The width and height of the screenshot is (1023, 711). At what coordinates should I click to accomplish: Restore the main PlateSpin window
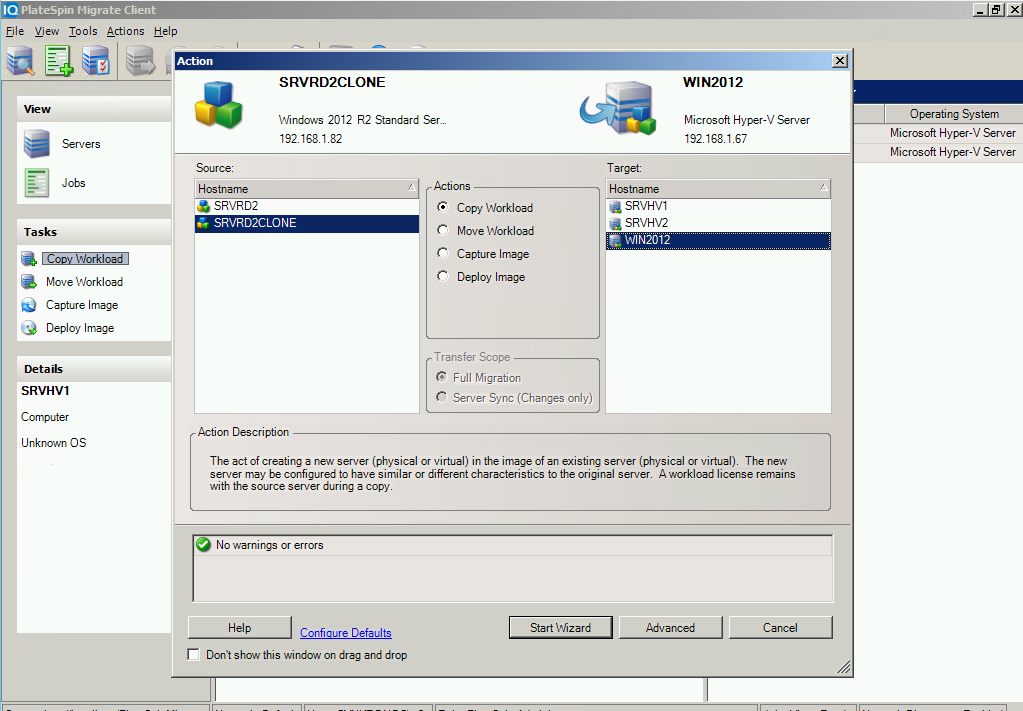[x=996, y=10]
